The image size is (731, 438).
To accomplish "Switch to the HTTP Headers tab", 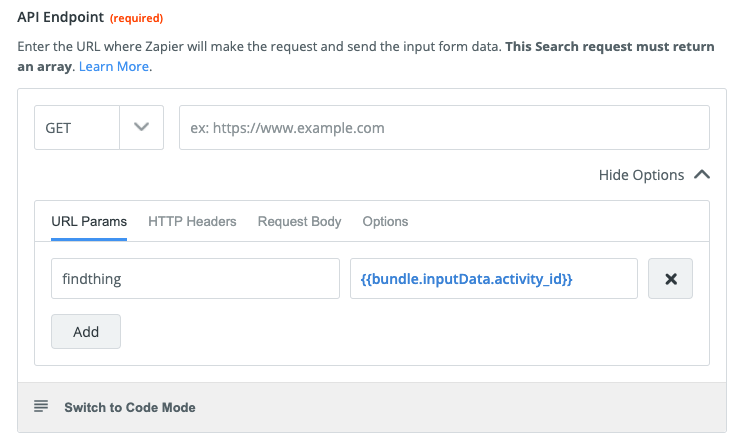I will pos(192,221).
